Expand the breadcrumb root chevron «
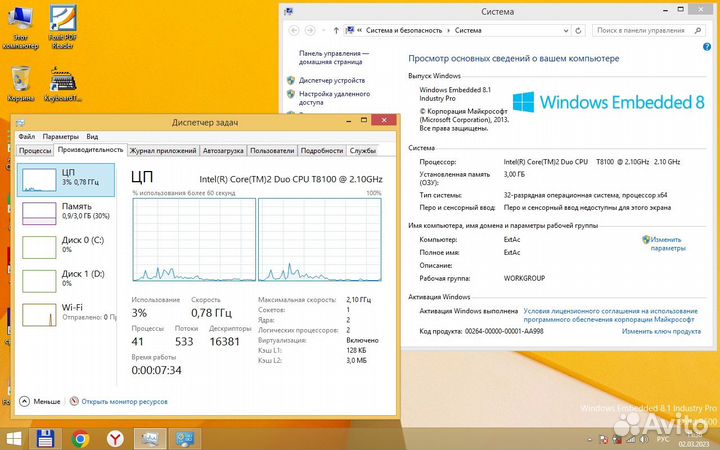The width and height of the screenshot is (720, 450). tap(360, 30)
